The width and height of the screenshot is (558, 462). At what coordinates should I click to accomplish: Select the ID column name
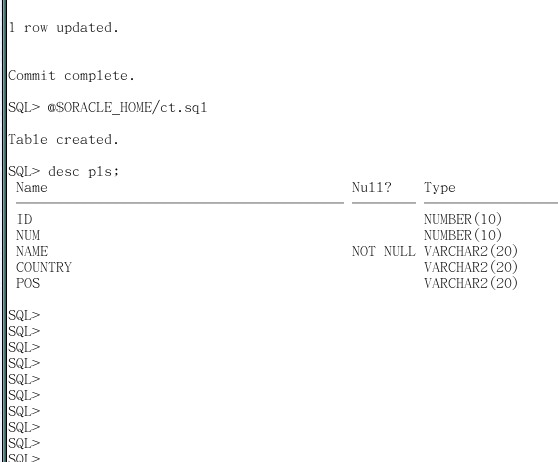coord(25,219)
